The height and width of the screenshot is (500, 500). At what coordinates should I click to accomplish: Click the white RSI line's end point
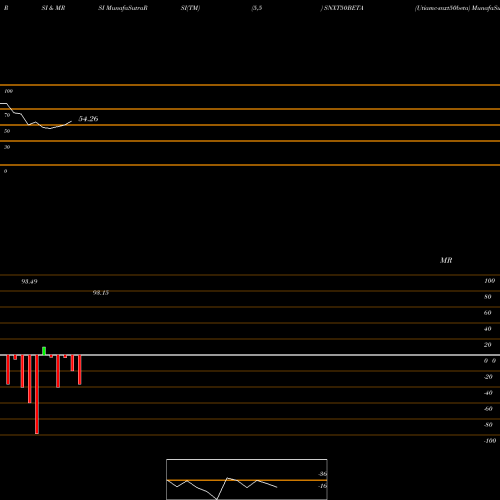click(71, 122)
